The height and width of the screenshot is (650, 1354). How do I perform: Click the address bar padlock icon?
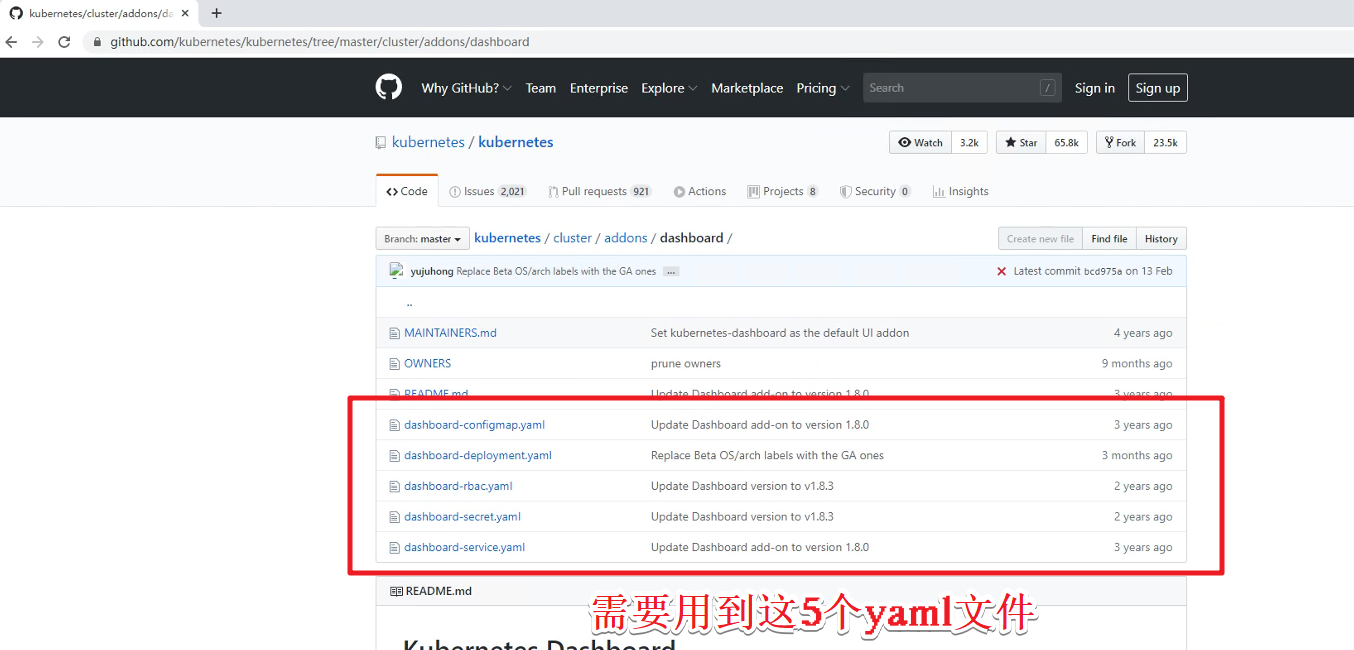tap(97, 42)
